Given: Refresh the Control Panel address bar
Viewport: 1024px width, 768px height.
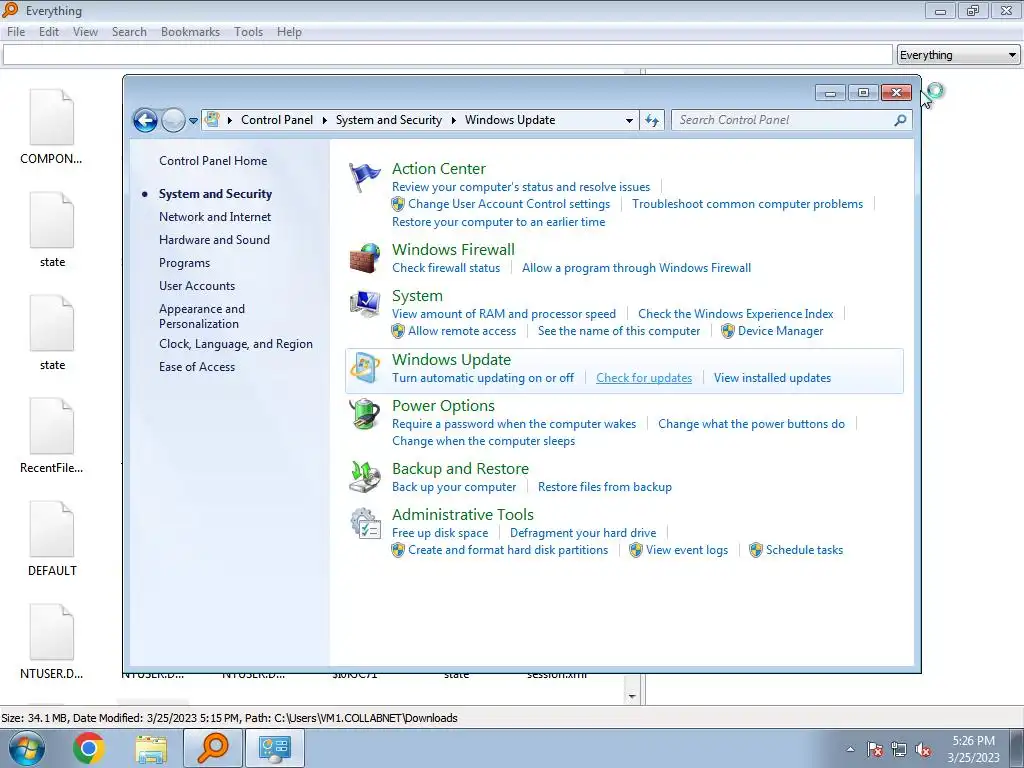Looking at the screenshot, I should [x=652, y=120].
